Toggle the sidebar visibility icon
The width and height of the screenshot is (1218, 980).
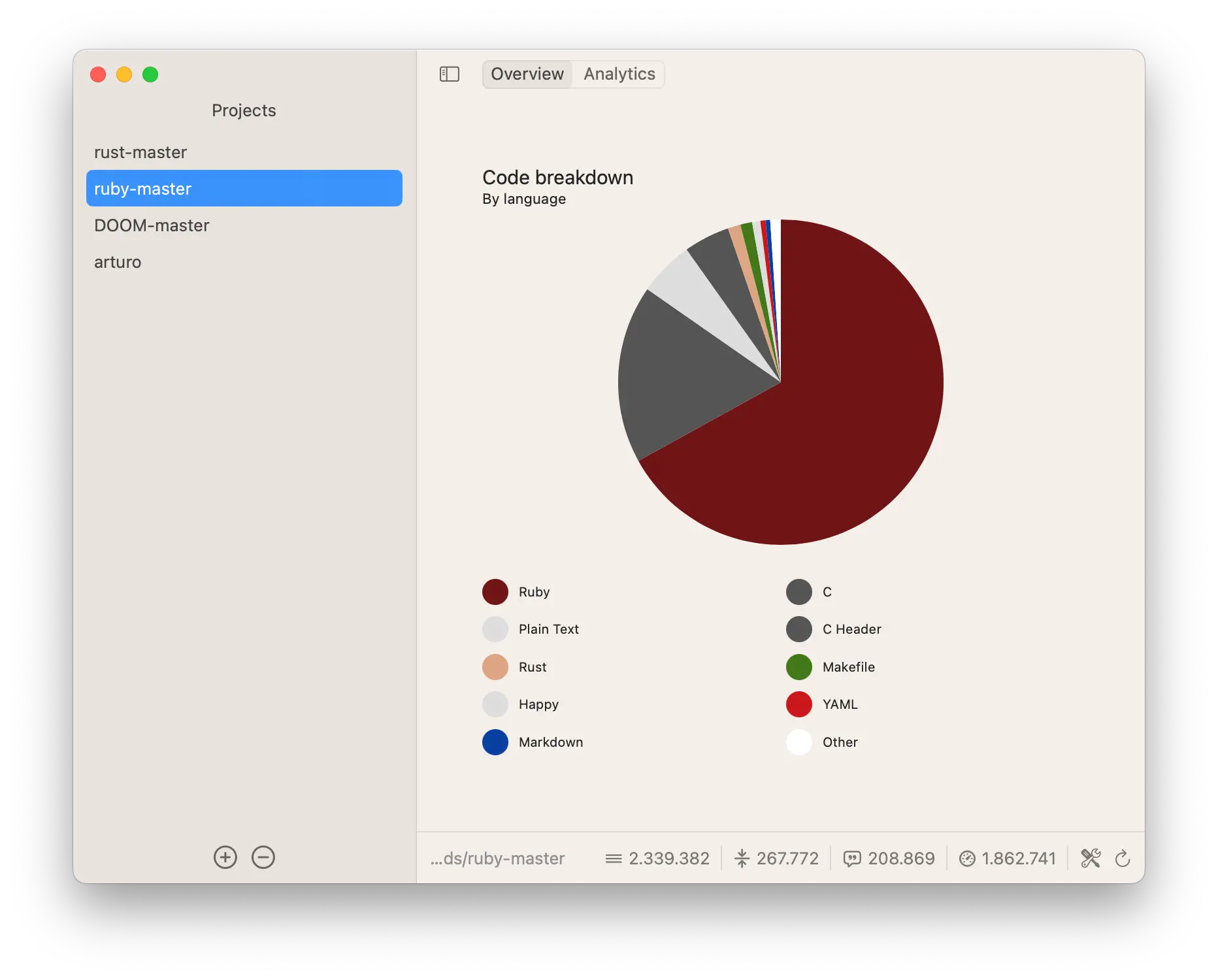[450, 74]
